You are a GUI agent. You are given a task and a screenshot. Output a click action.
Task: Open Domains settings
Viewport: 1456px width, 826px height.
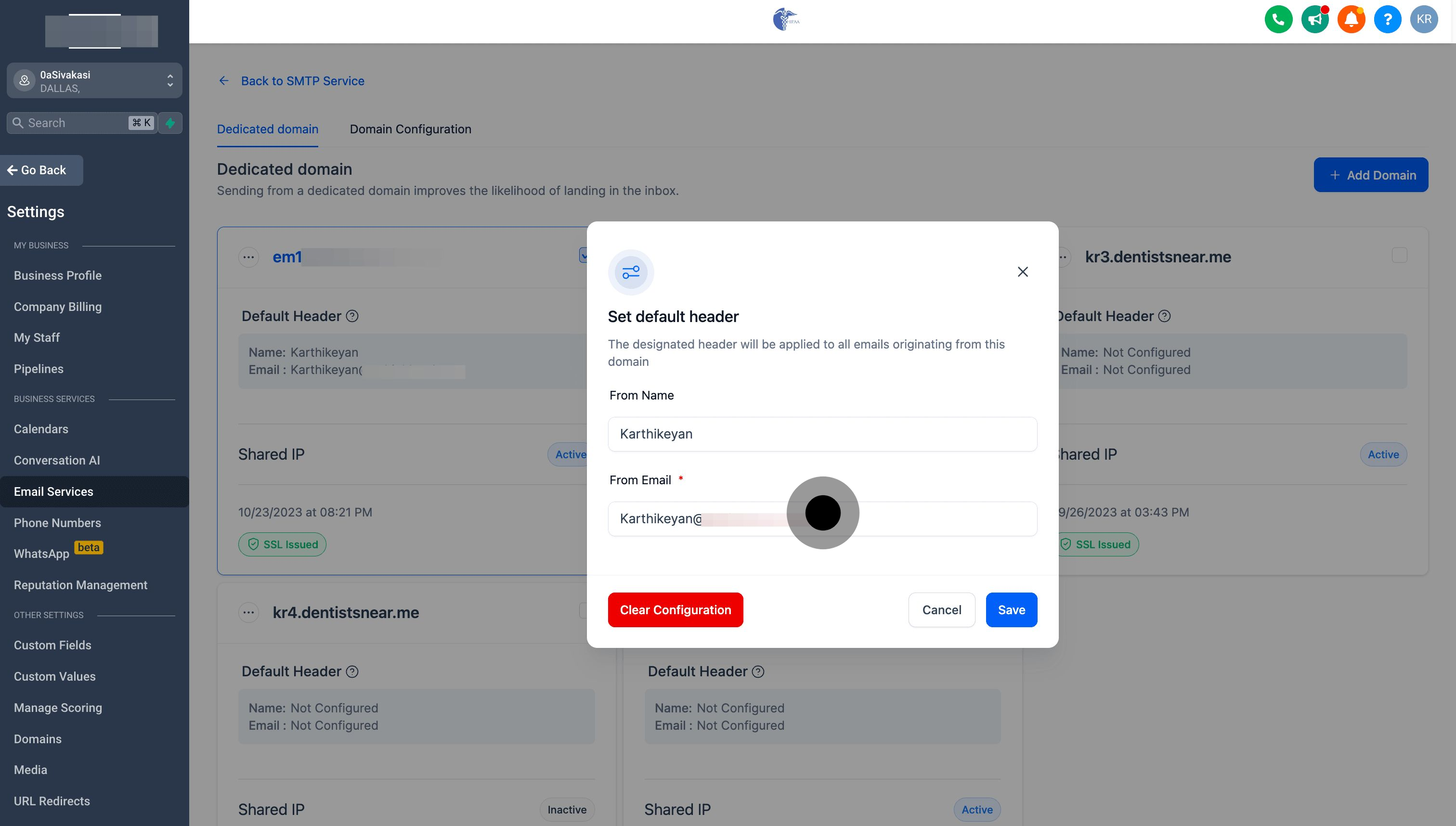(x=38, y=738)
